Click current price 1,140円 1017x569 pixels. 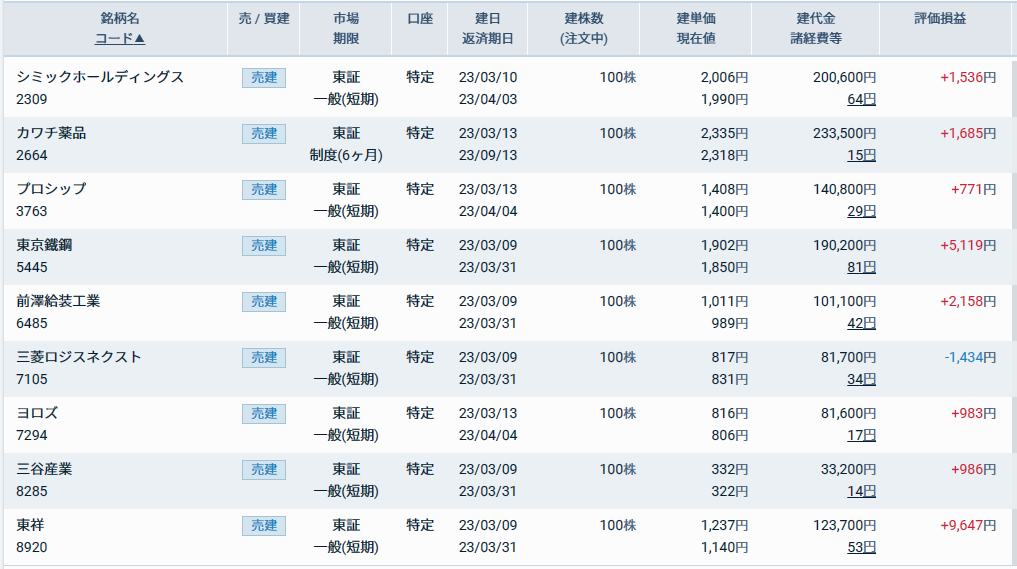point(724,547)
